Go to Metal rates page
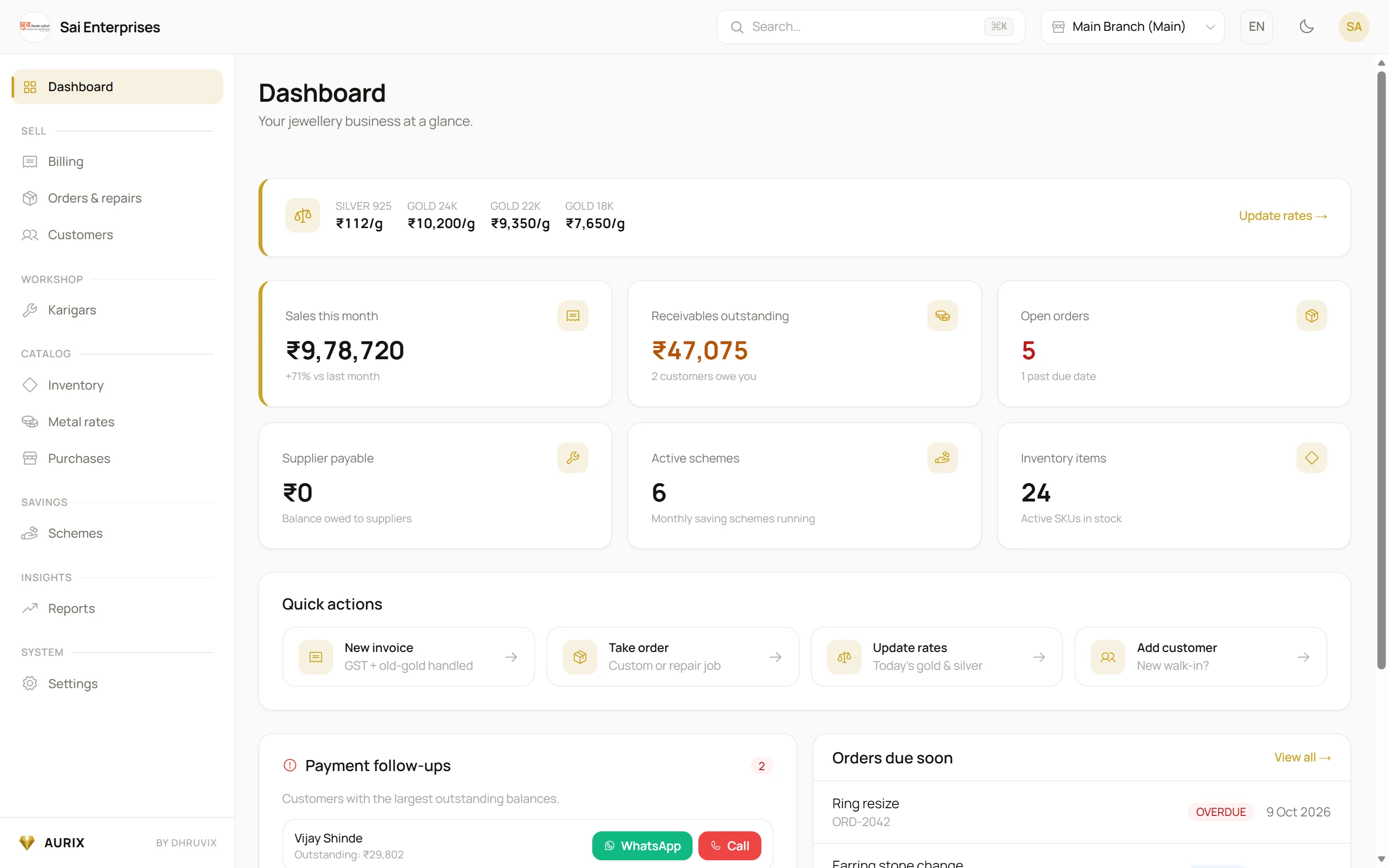This screenshot has height=868, width=1389. pos(118,422)
